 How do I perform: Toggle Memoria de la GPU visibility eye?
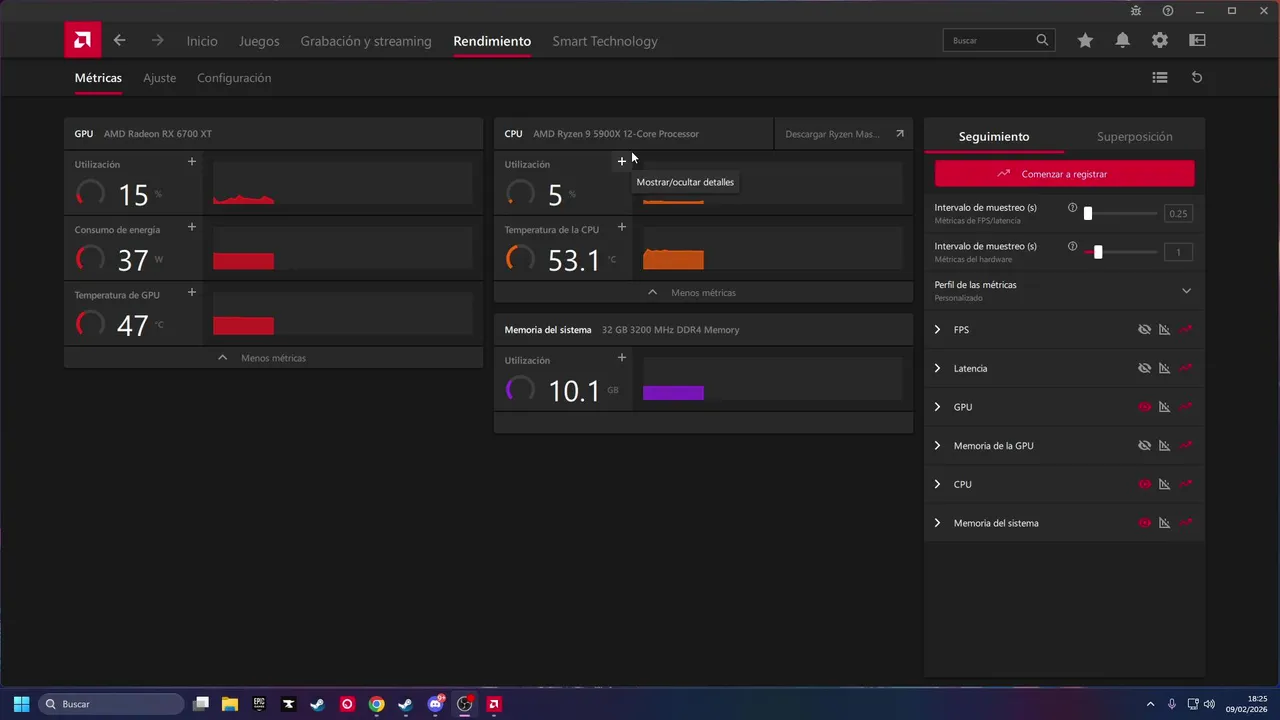[x=1145, y=446]
